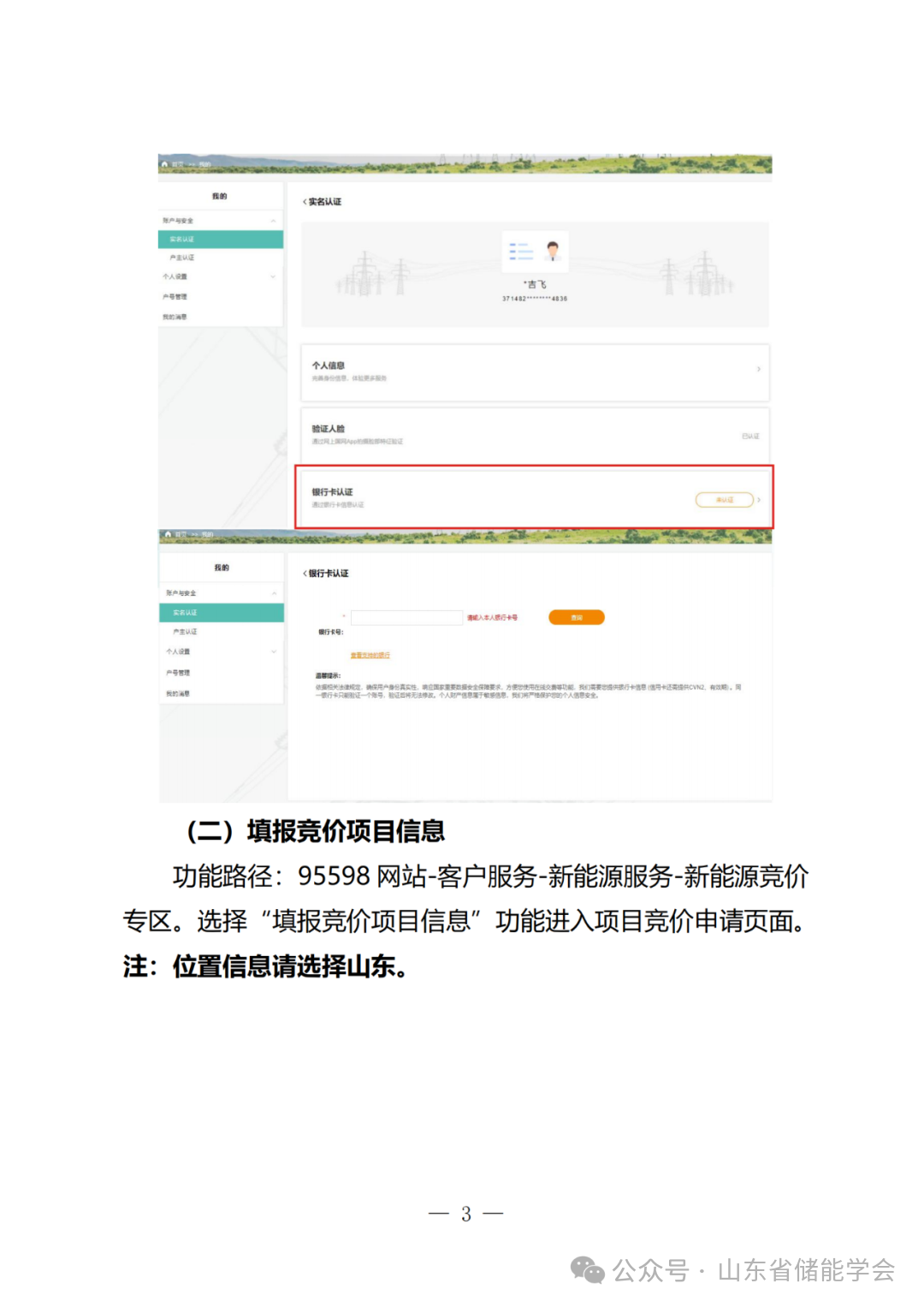
Task: Collapse 账户与安全 in the lower sidebar
Action: click(x=274, y=594)
